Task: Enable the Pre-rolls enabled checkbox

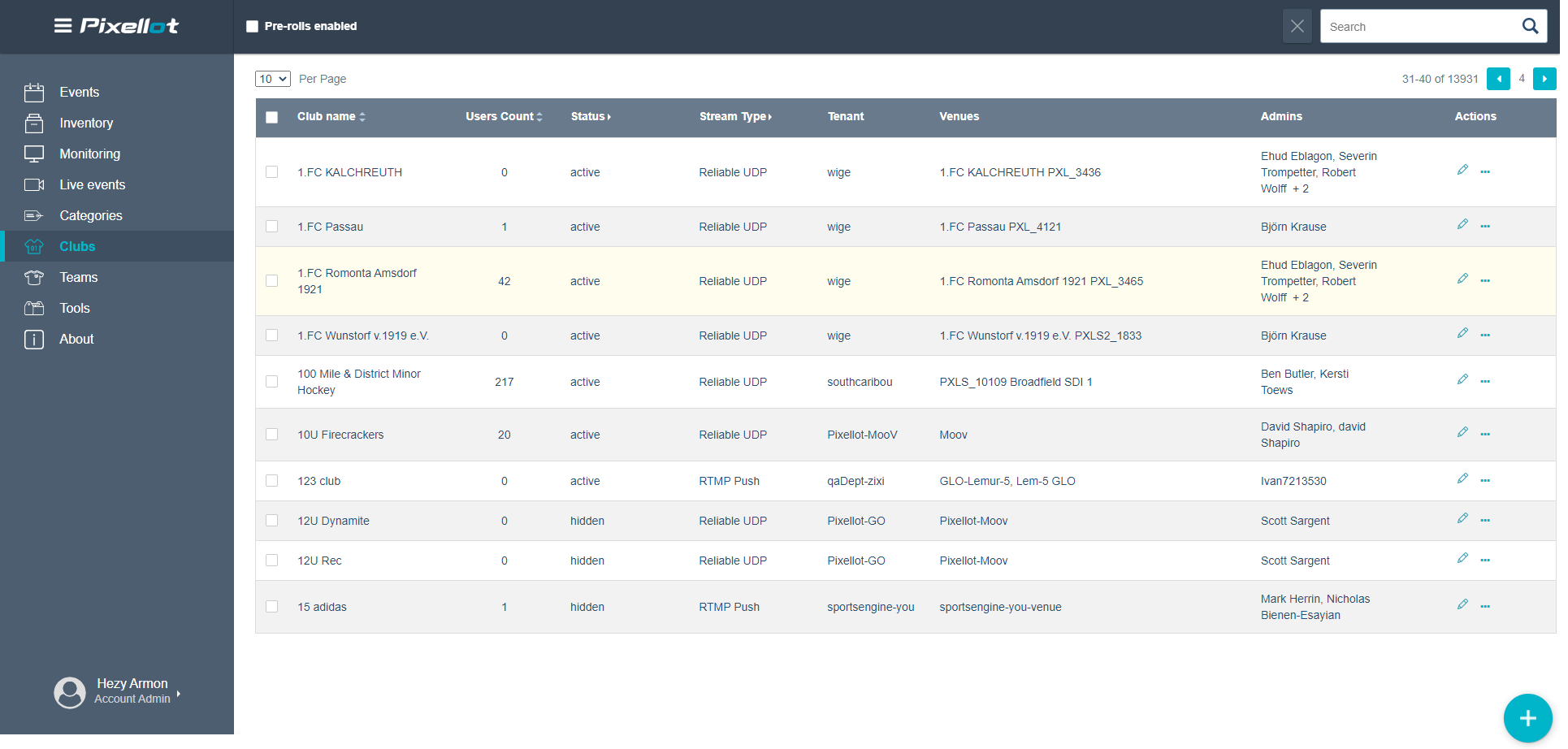Action: tap(253, 26)
